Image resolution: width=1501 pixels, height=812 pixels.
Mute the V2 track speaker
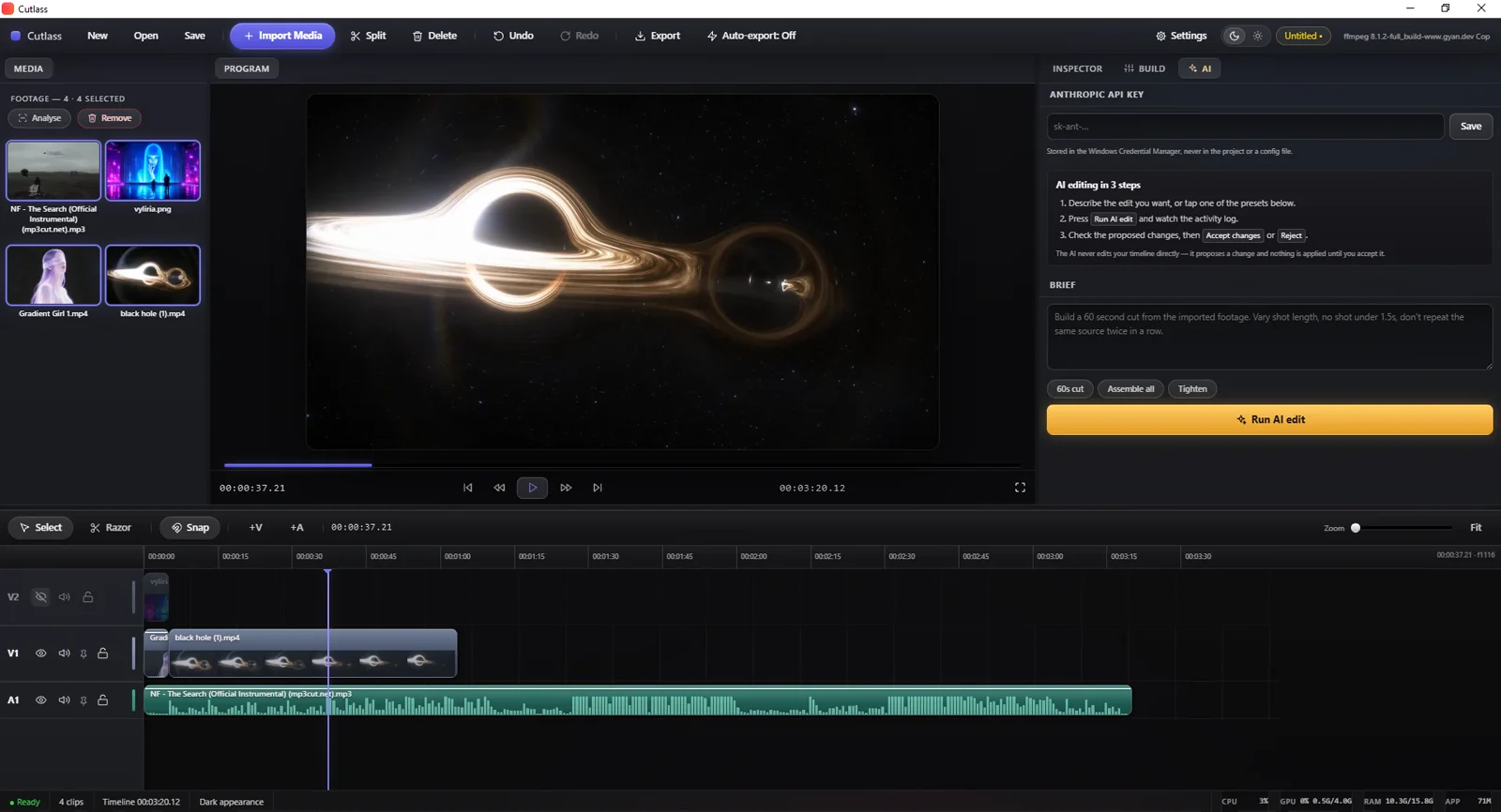[65, 597]
